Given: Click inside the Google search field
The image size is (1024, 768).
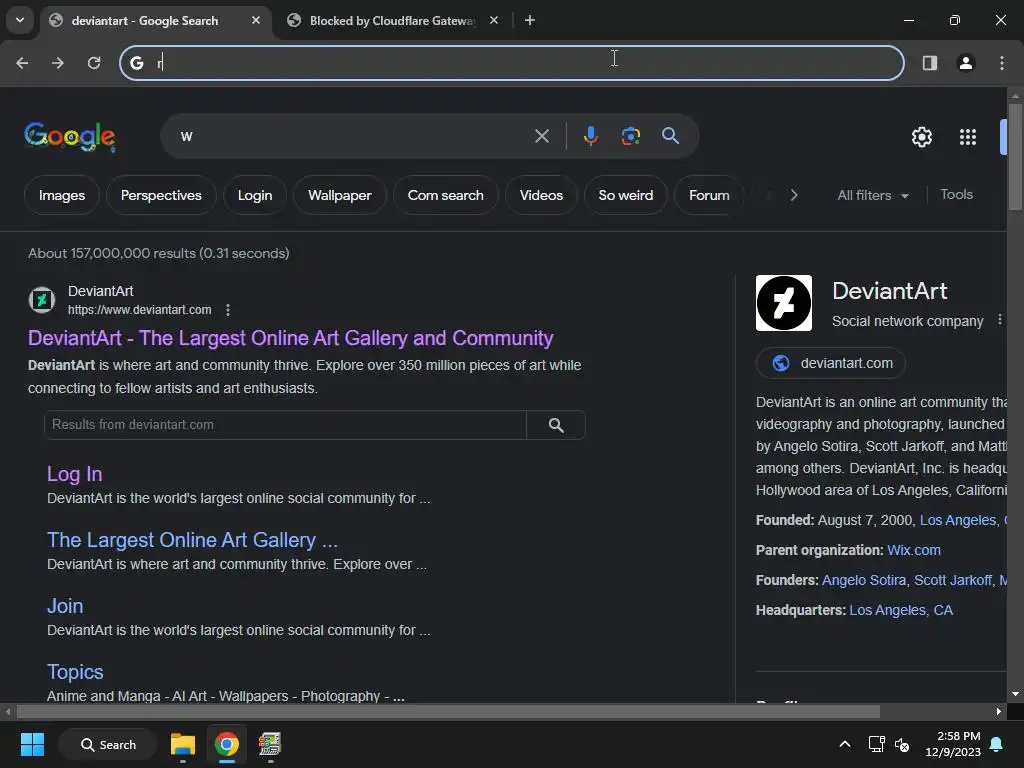Looking at the screenshot, I should click(x=353, y=136).
